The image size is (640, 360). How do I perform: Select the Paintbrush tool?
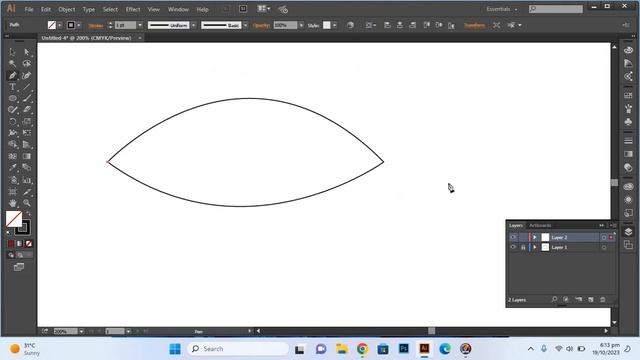27,98
